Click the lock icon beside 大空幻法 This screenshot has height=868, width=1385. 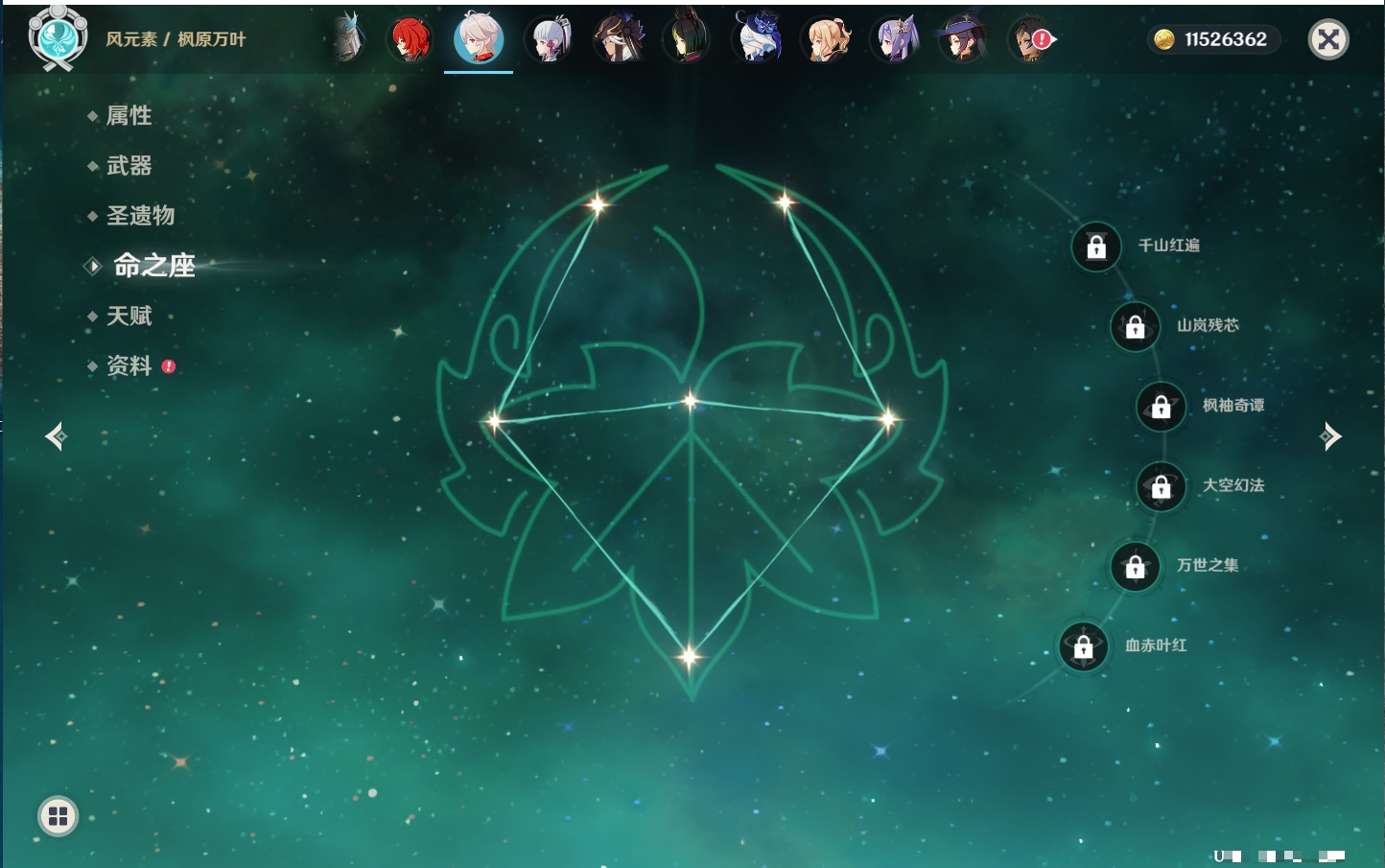pyautogui.click(x=1162, y=486)
